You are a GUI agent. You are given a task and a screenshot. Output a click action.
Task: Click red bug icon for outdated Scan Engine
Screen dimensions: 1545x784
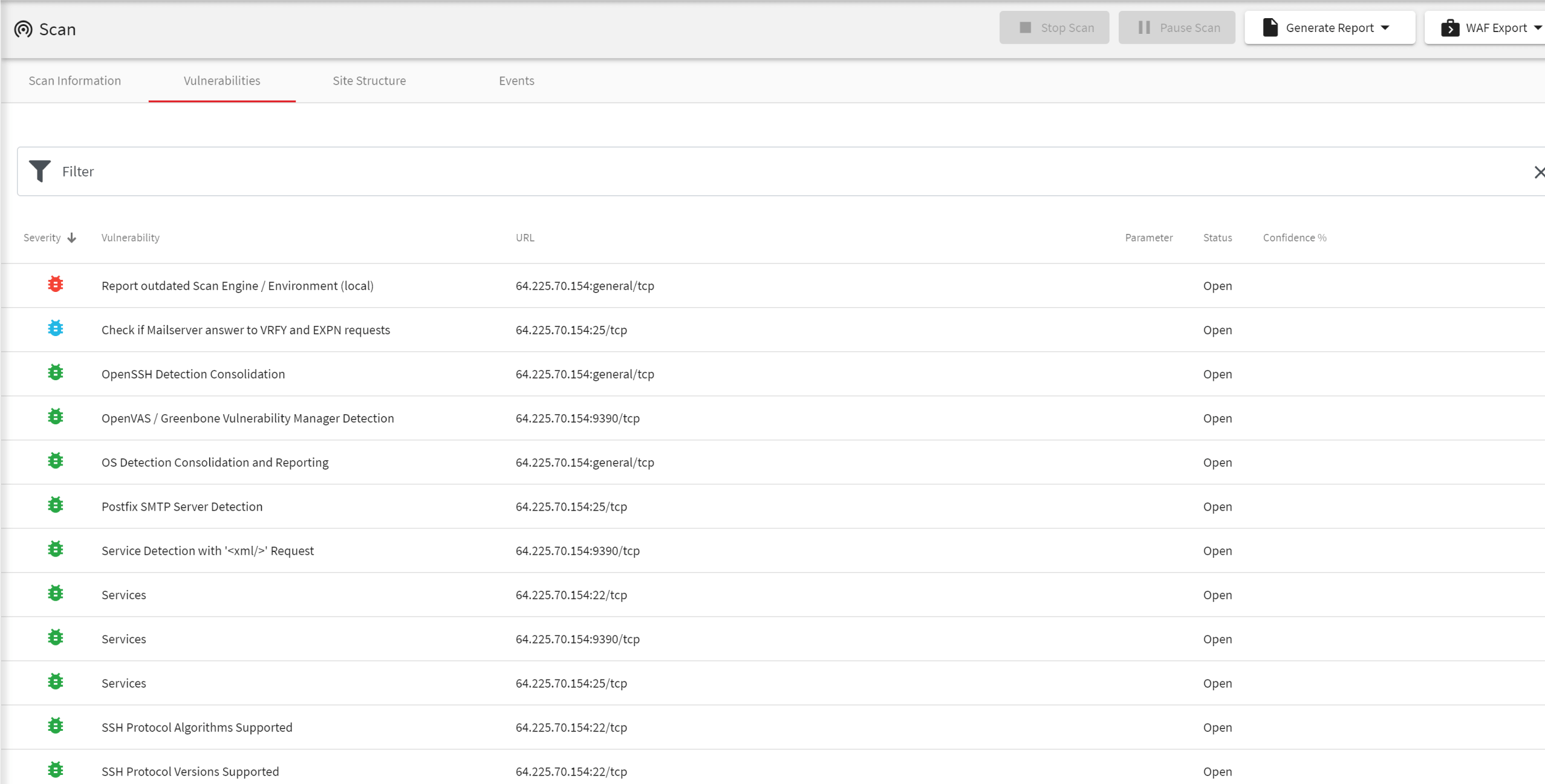pyautogui.click(x=56, y=284)
